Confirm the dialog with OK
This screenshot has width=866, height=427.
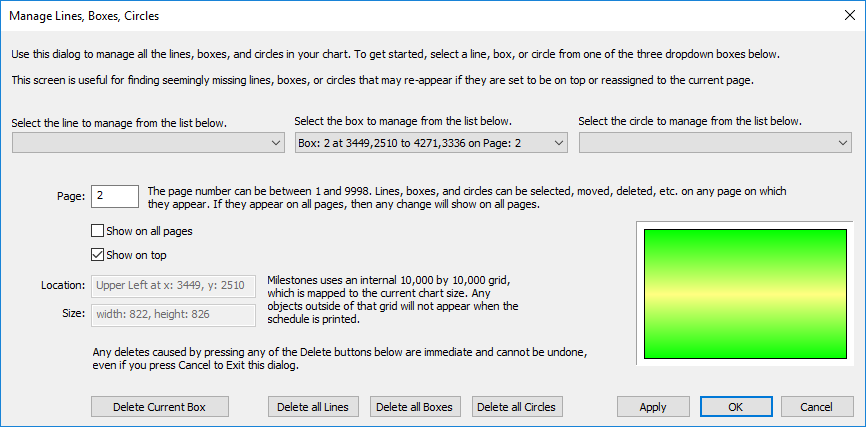(735, 407)
